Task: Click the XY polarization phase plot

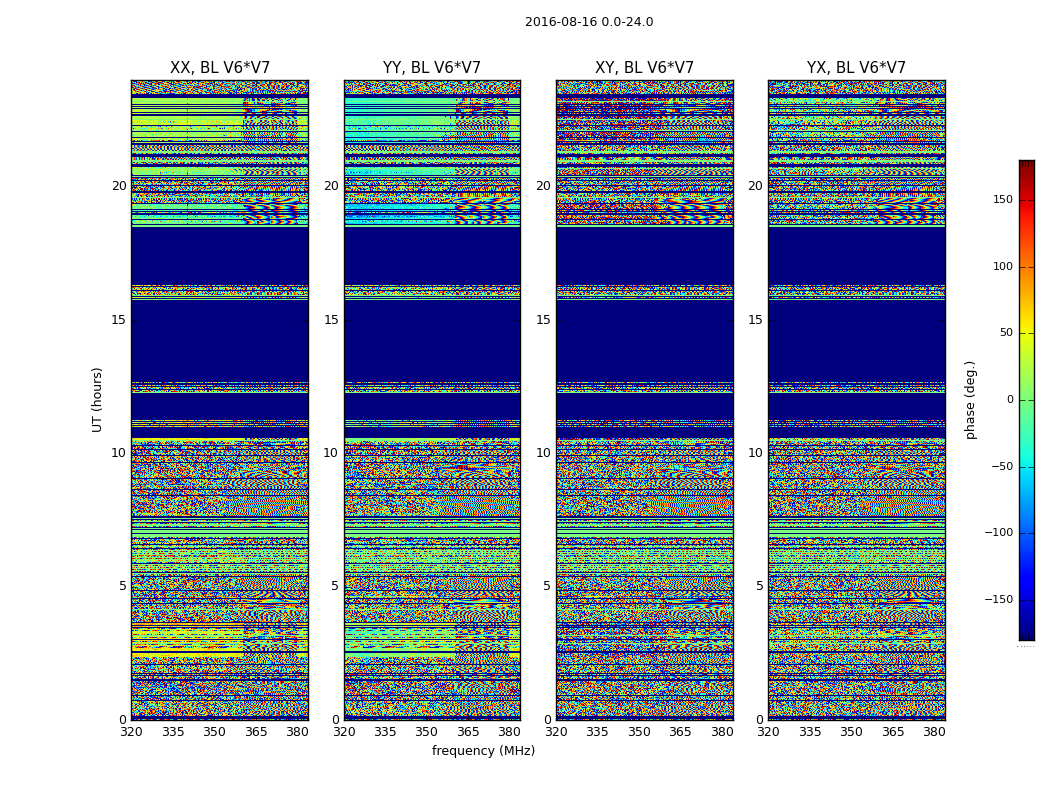Action: click(x=644, y=400)
